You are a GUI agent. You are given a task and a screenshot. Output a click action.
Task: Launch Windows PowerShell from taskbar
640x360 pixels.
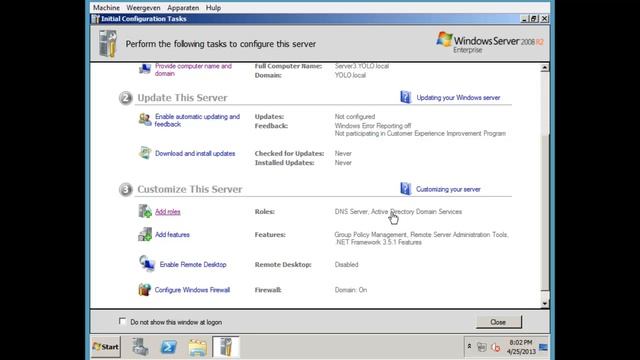point(169,347)
